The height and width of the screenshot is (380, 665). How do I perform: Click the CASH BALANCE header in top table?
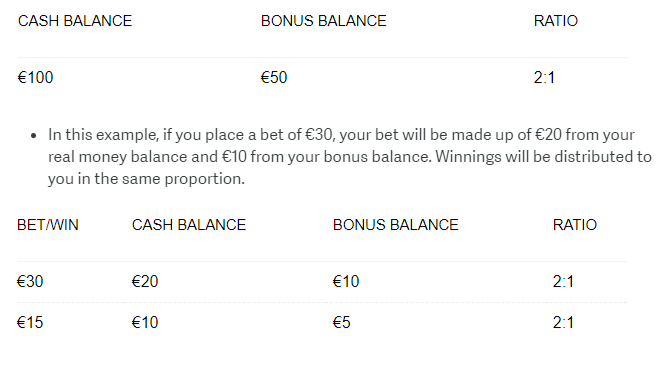click(x=75, y=21)
